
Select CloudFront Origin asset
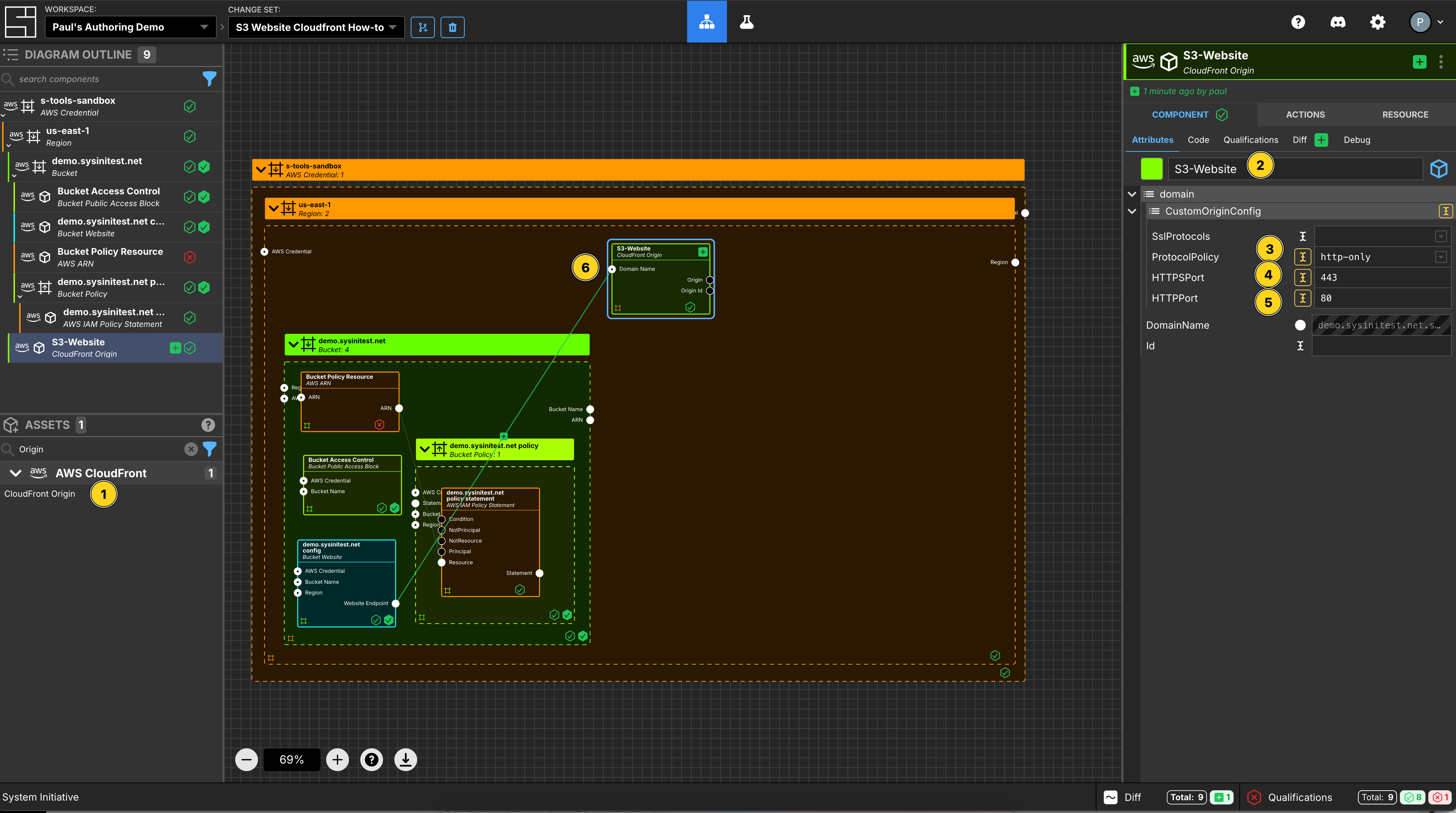(39, 494)
